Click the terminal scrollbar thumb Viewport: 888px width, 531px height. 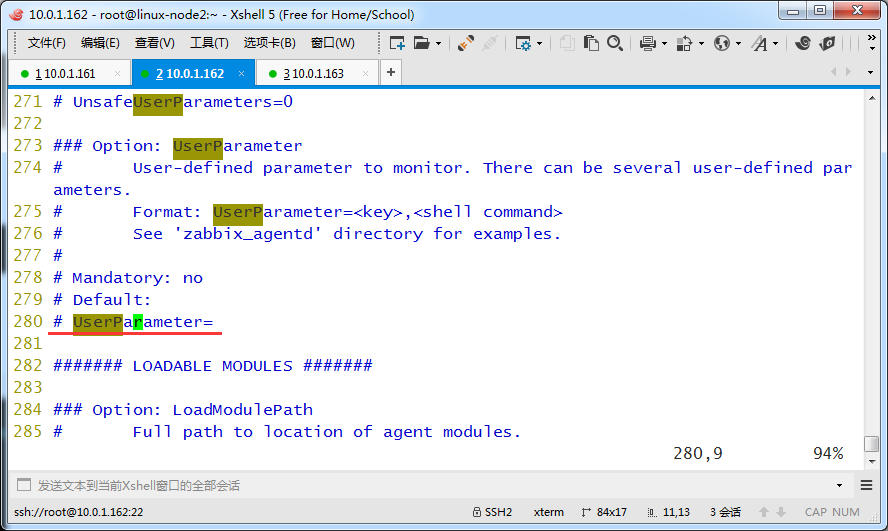[872, 443]
